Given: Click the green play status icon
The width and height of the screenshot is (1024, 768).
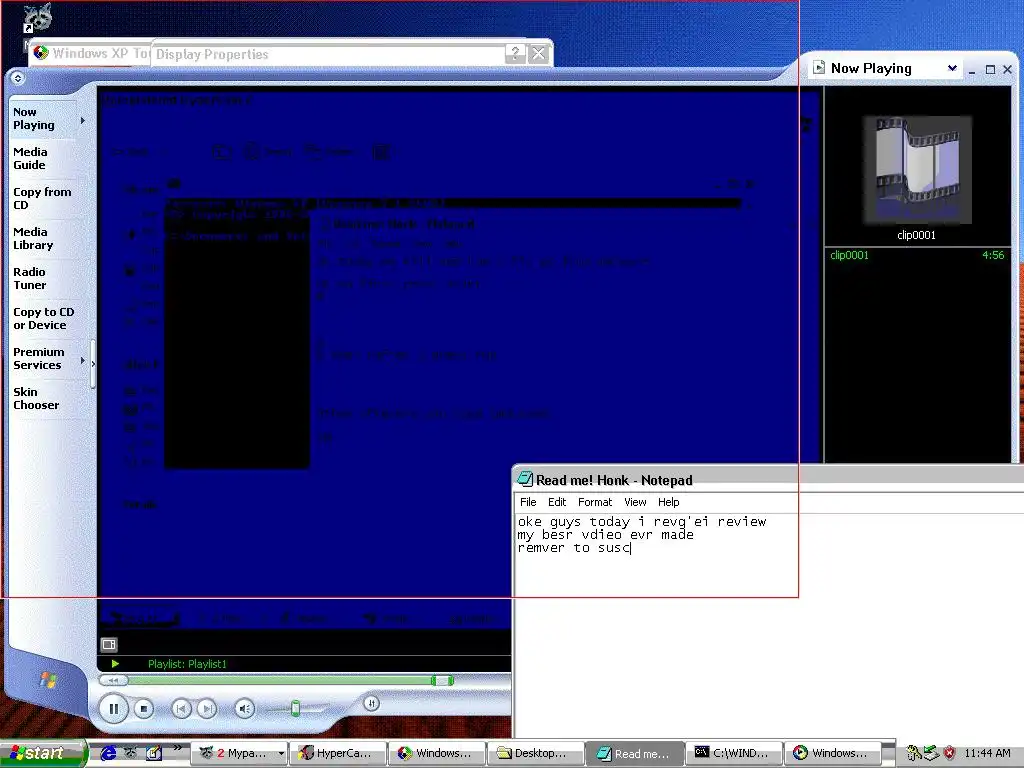Looking at the screenshot, I should click(x=115, y=664).
